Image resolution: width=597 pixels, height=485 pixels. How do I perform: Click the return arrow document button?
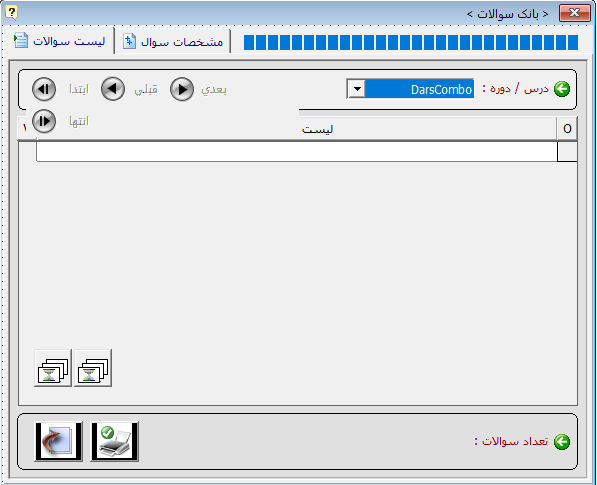pyautogui.click(x=59, y=442)
